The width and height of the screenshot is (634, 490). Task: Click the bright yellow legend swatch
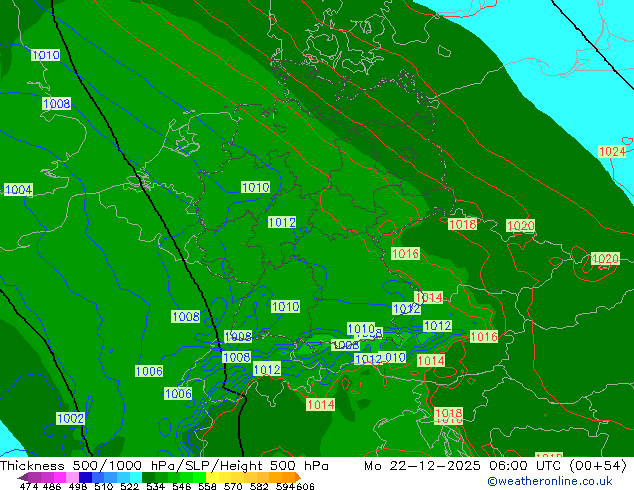(x=212, y=477)
